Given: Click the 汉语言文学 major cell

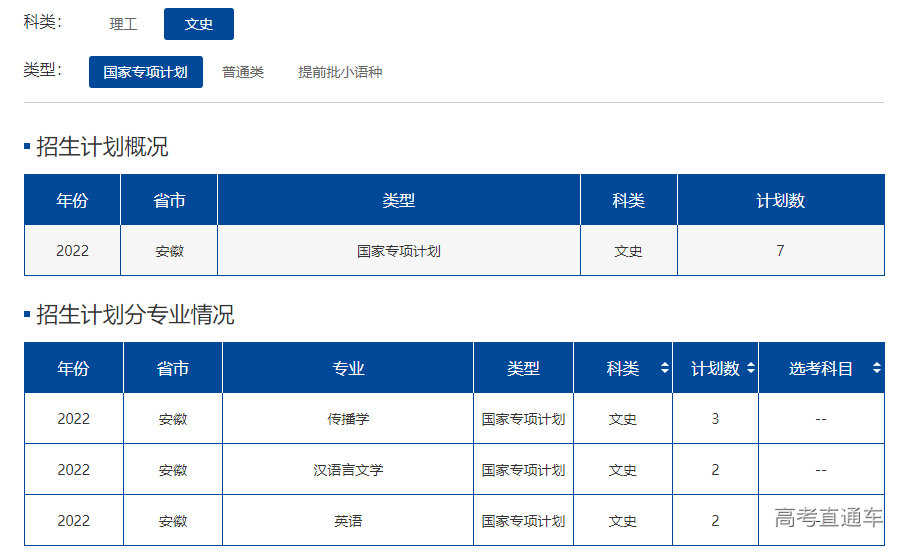Looking at the screenshot, I should pyautogui.click(x=348, y=470).
